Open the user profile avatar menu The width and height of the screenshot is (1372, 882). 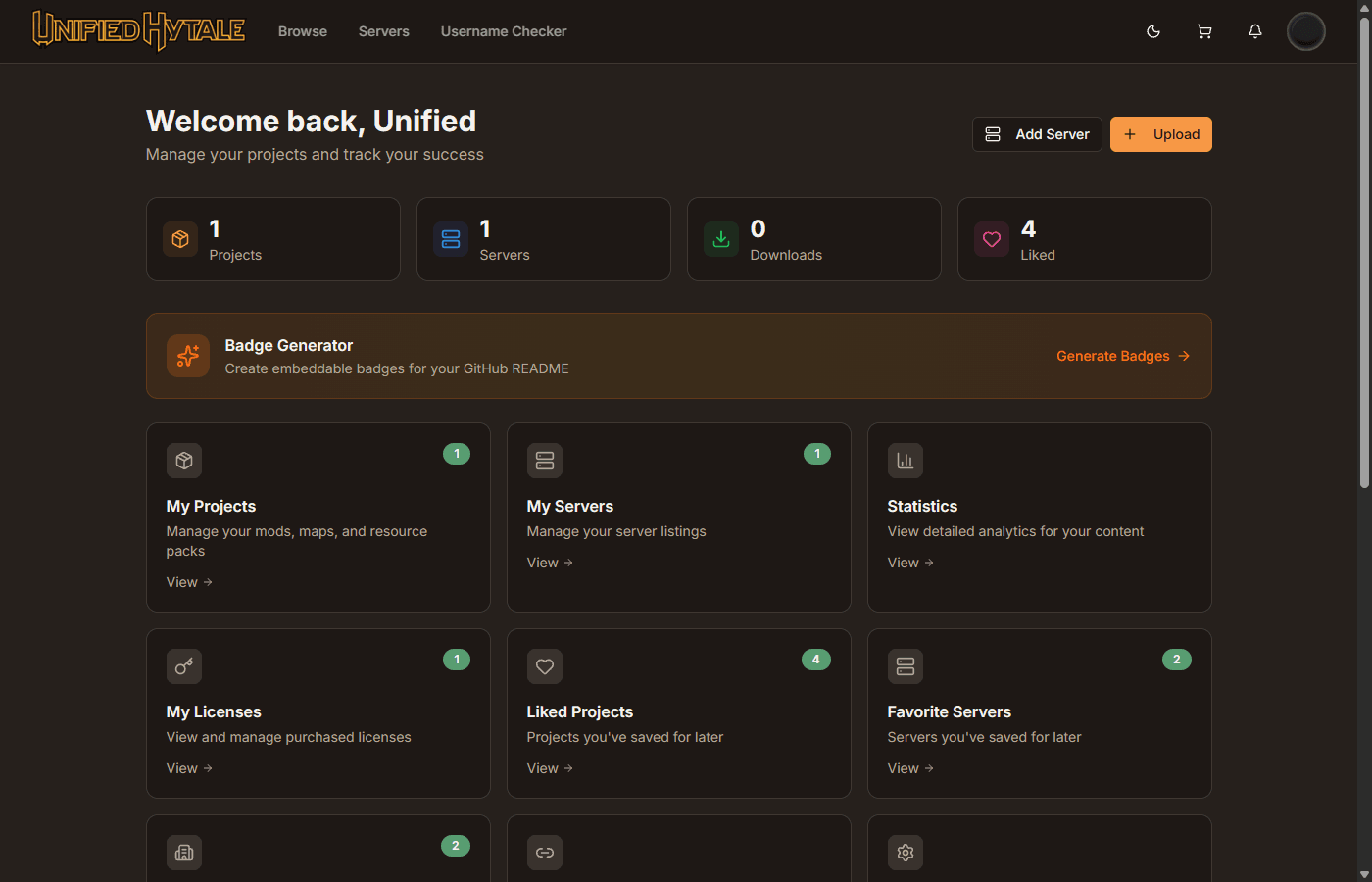point(1305,31)
